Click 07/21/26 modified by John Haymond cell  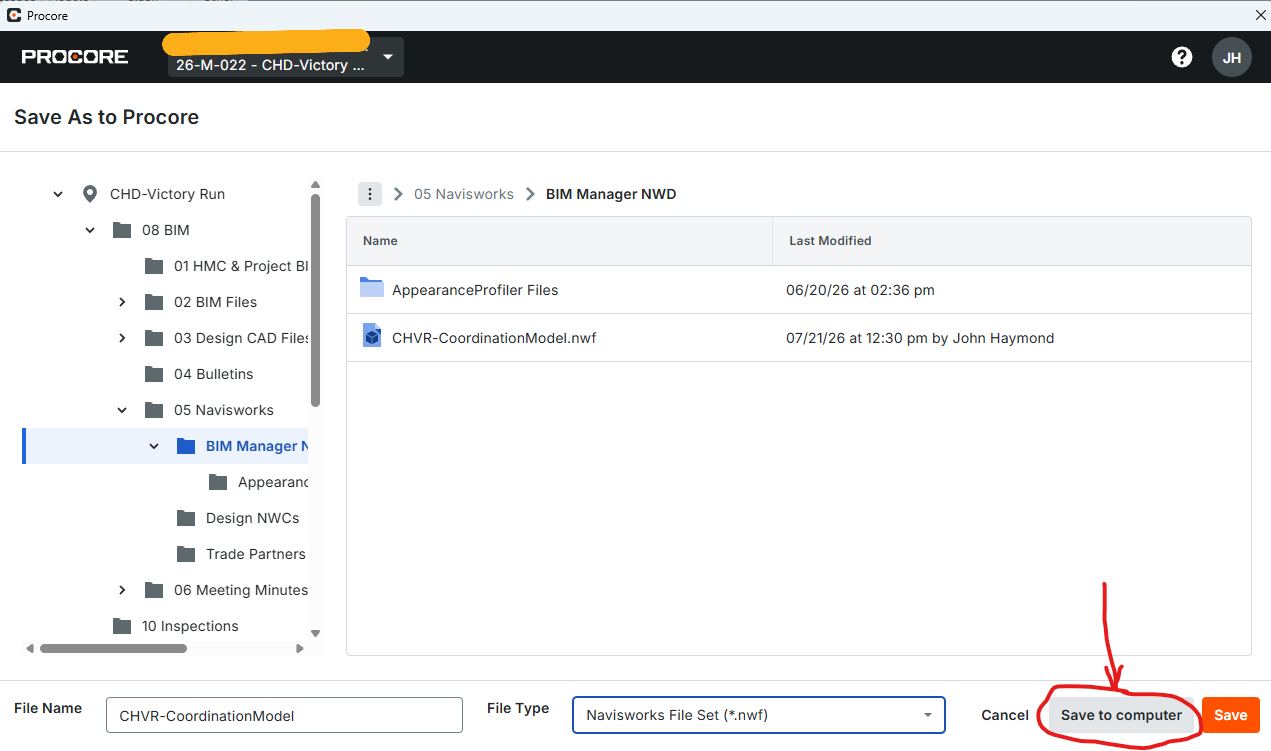click(920, 338)
